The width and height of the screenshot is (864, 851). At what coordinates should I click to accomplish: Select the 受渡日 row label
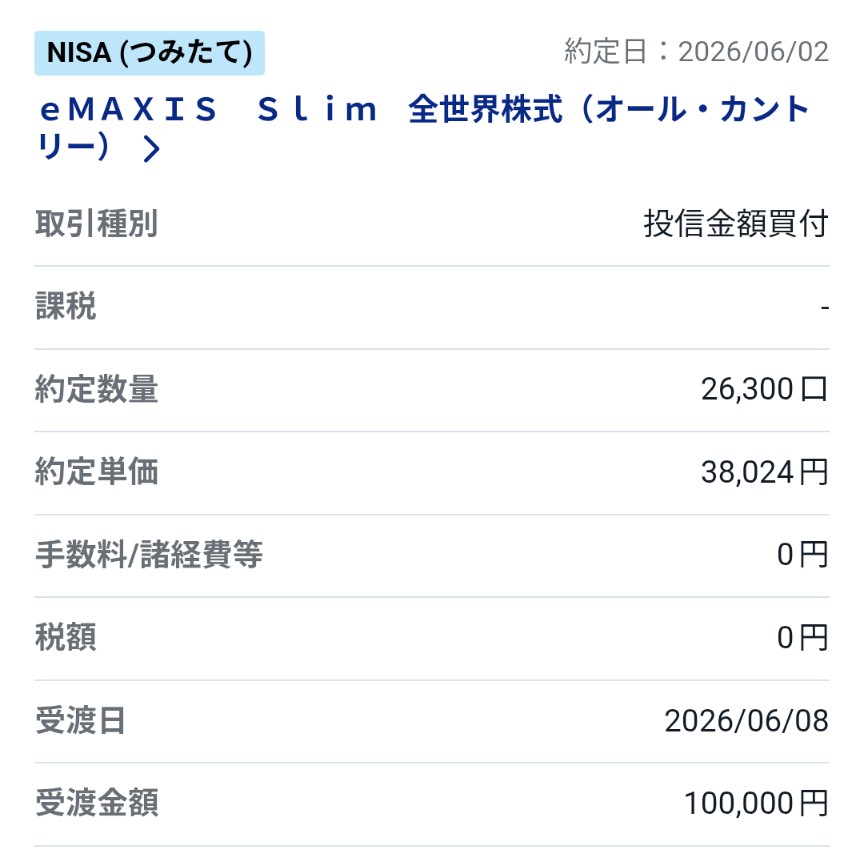80,720
